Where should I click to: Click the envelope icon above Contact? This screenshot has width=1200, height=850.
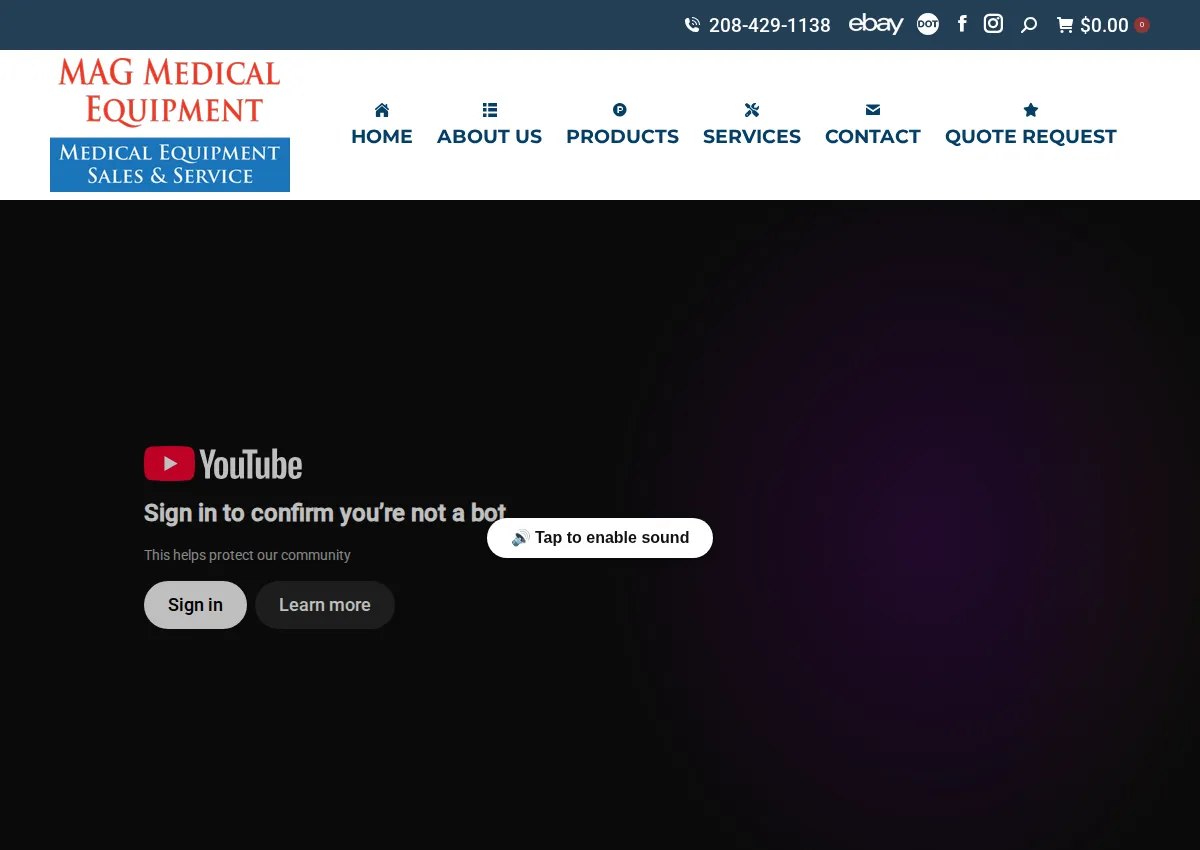[873, 110]
